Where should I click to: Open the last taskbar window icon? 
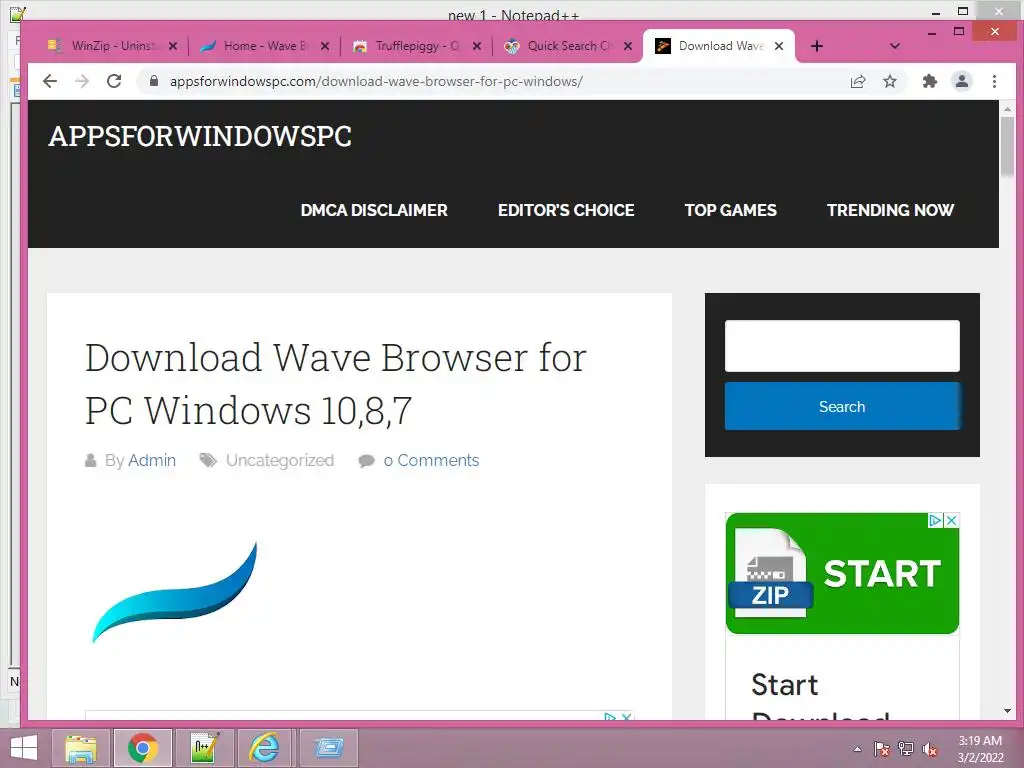click(x=328, y=748)
